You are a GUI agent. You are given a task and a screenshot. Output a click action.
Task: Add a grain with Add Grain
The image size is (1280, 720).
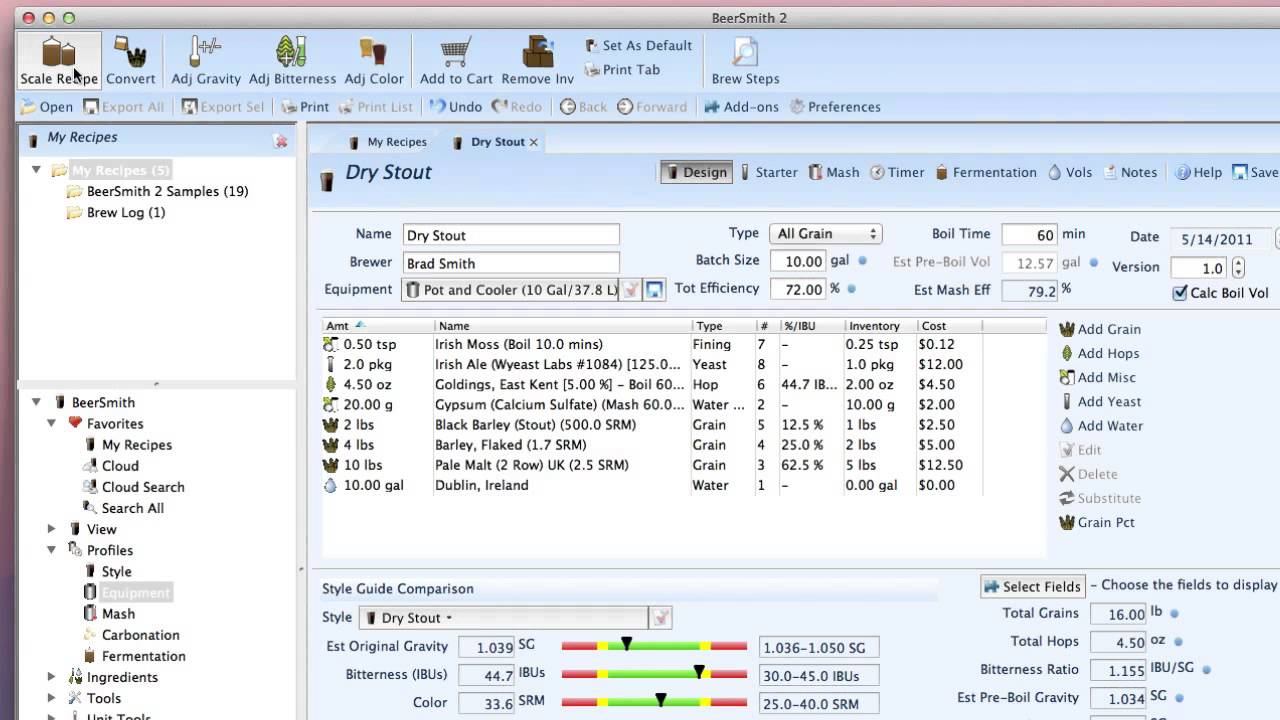click(x=1099, y=329)
